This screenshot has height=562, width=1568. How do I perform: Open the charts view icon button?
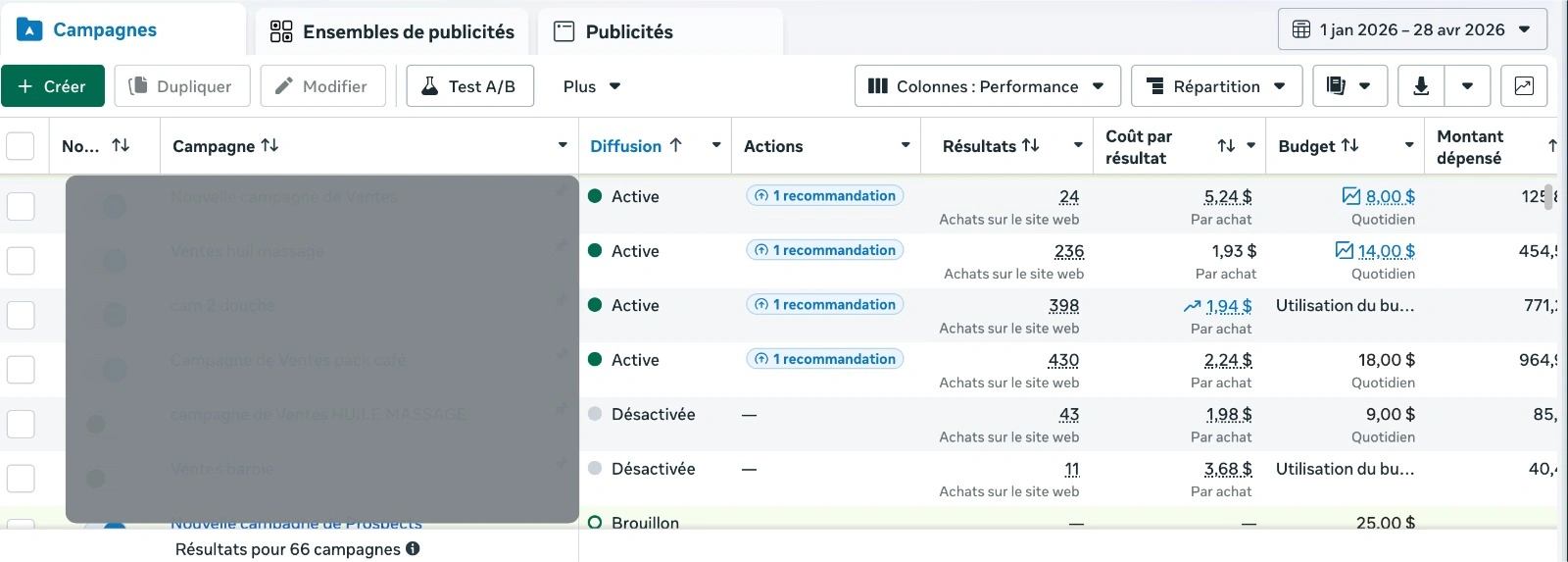click(1524, 86)
